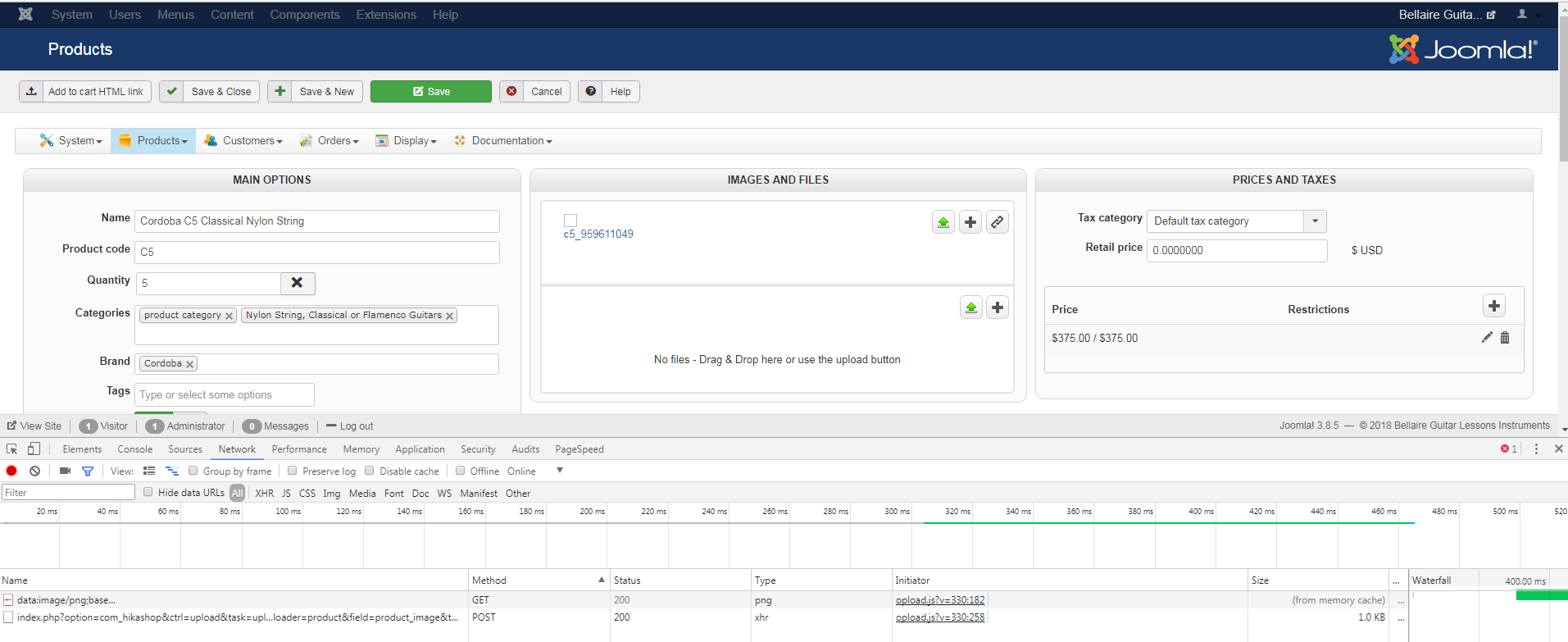This screenshot has width=1568, height=642.
Task: Toggle DevTools network filter funnel icon
Action: click(88, 471)
